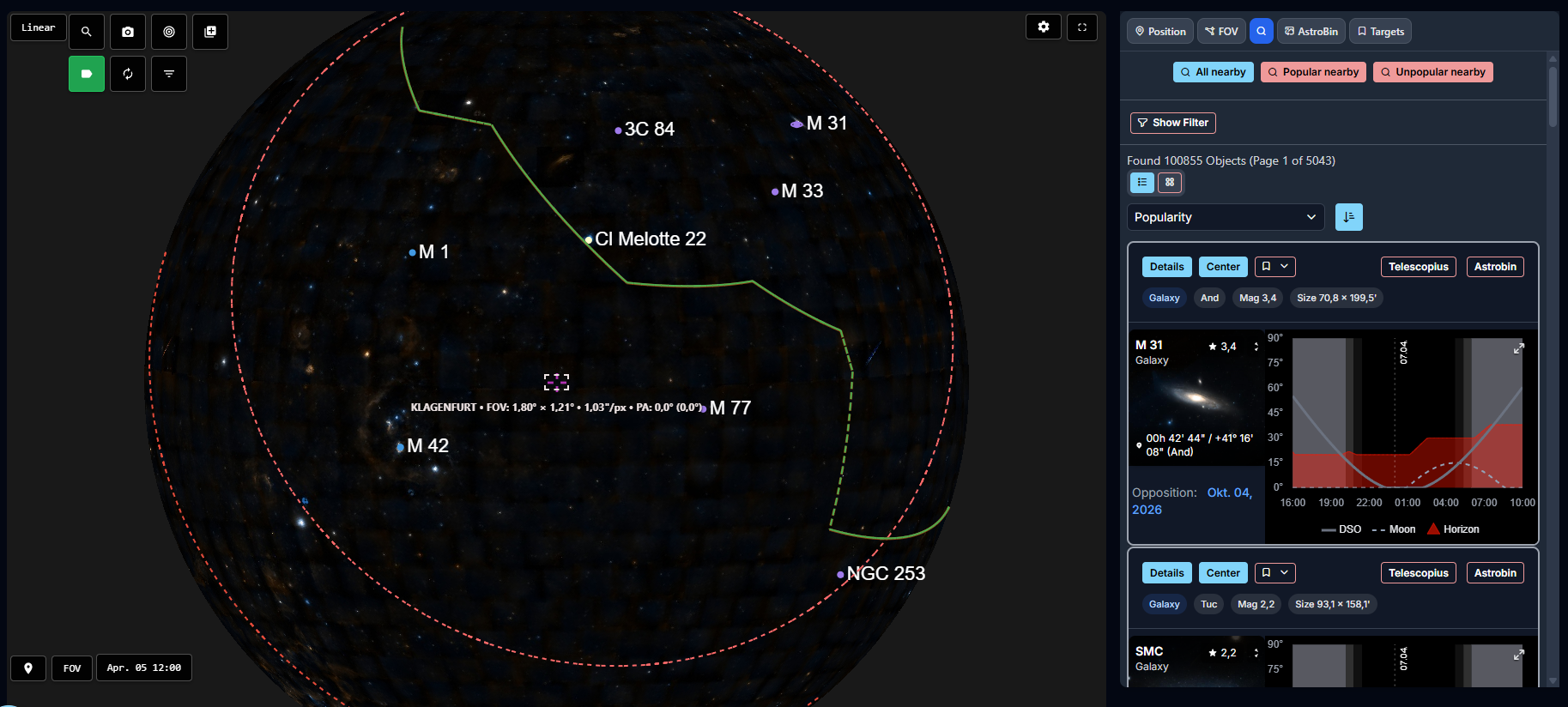Click the circular-arrows rotate icon
1568x707 pixels.
(x=128, y=74)
